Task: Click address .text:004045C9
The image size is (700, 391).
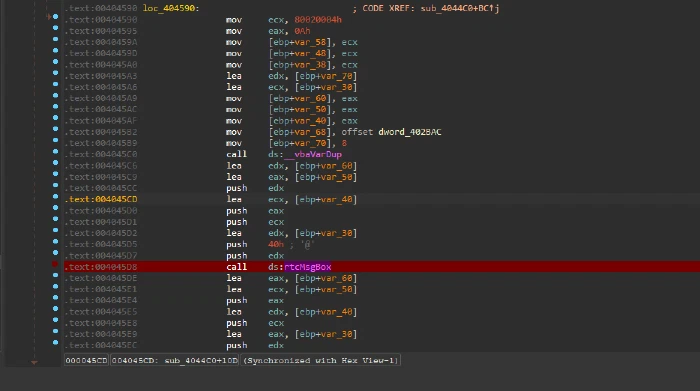Action: [101, 177]
